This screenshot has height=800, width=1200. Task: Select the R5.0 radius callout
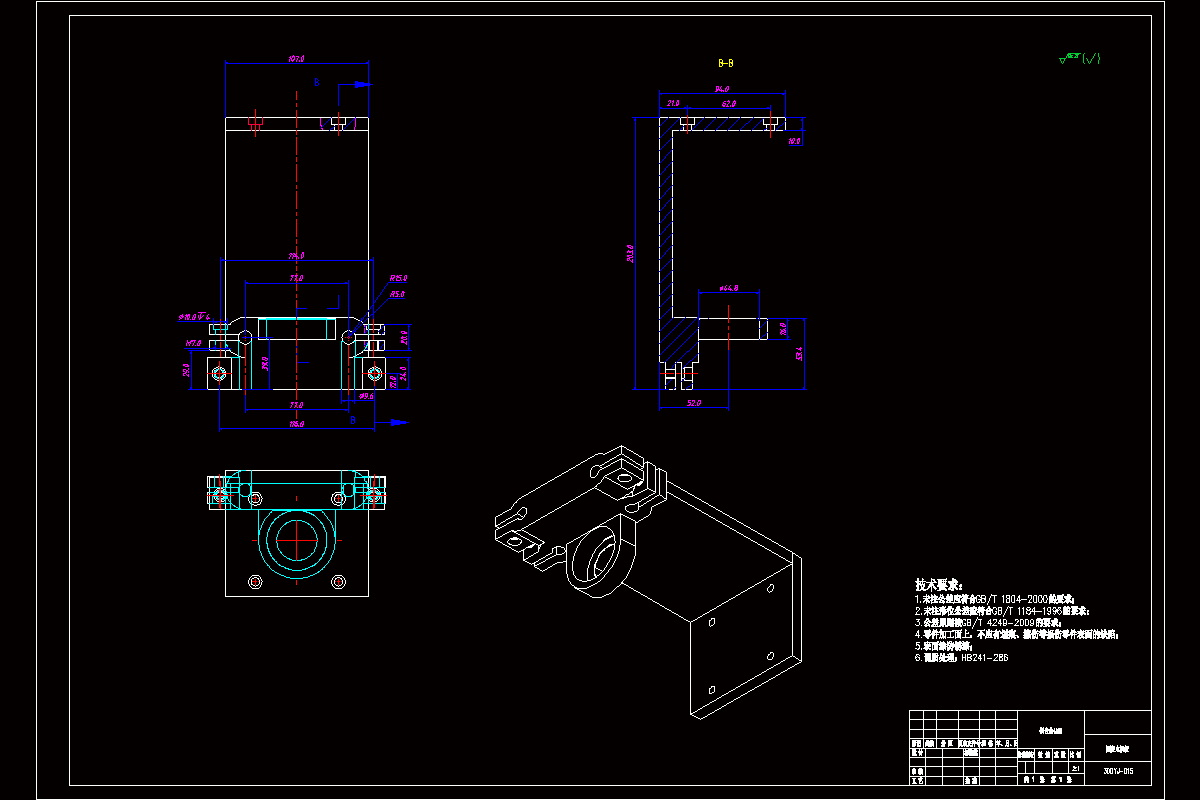398,294
